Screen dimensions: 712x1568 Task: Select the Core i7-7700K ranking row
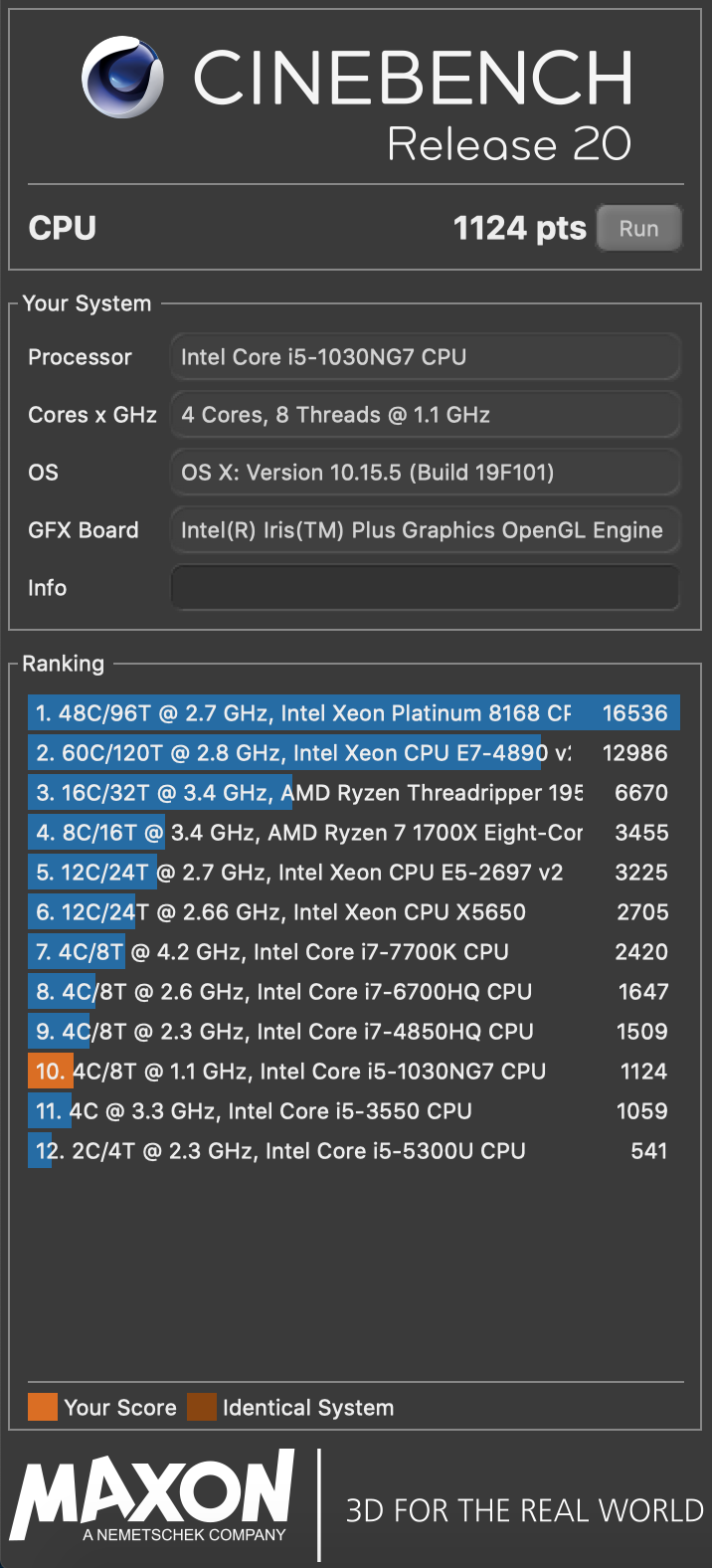click(354, 952)
